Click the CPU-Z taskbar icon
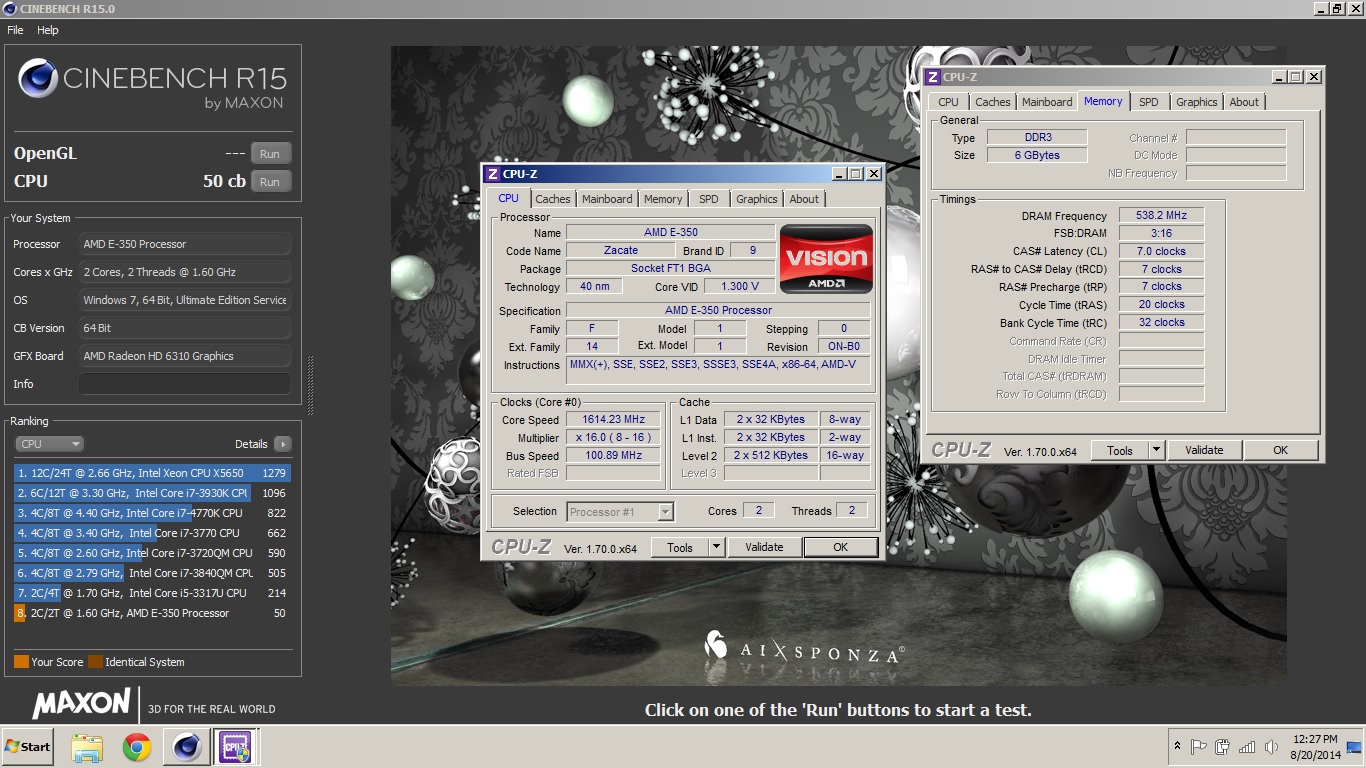The image size is (1366, 768). pyautogui.click(x=236, y=747)
